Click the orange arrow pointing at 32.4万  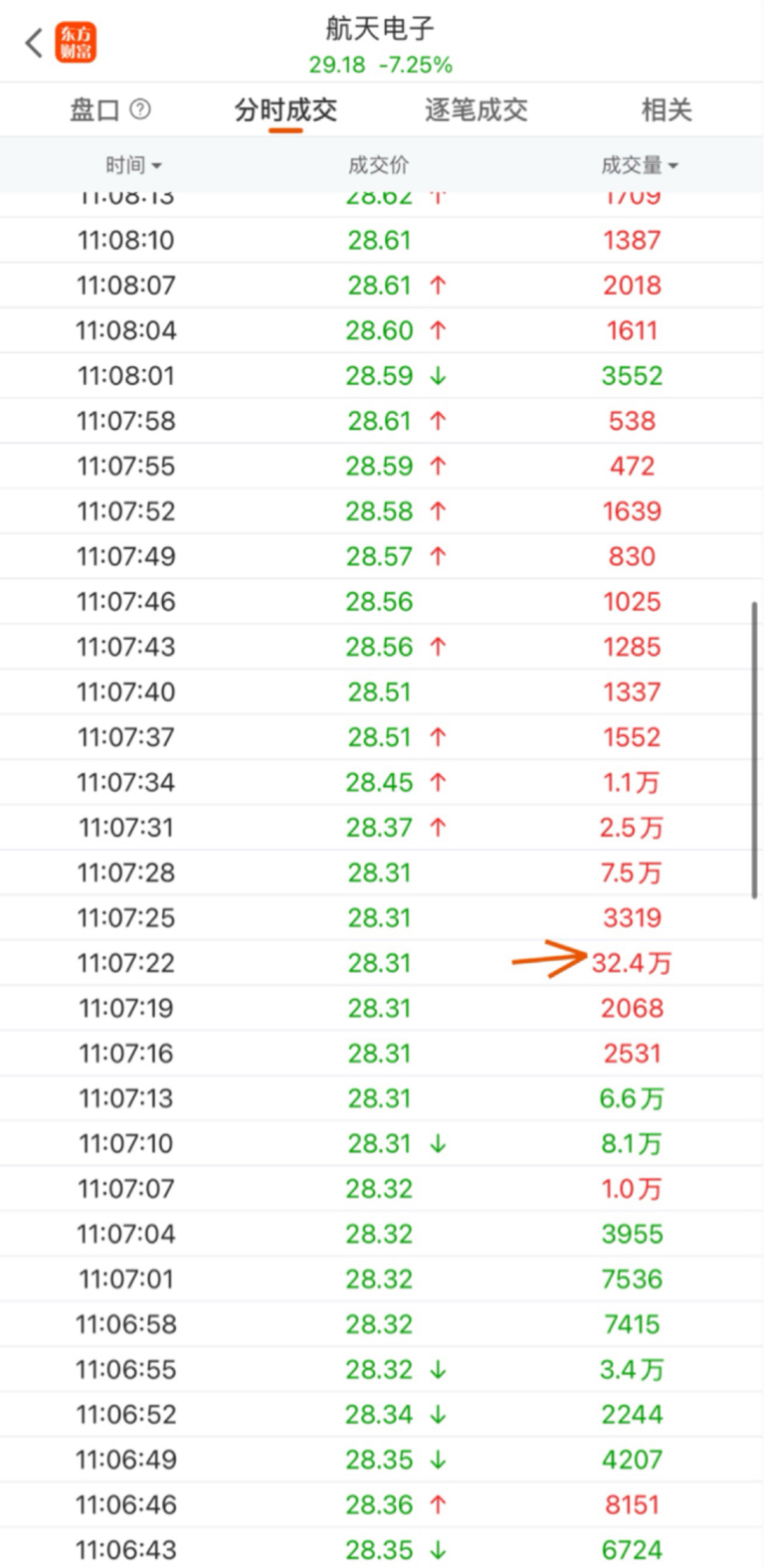click(549, 961)
